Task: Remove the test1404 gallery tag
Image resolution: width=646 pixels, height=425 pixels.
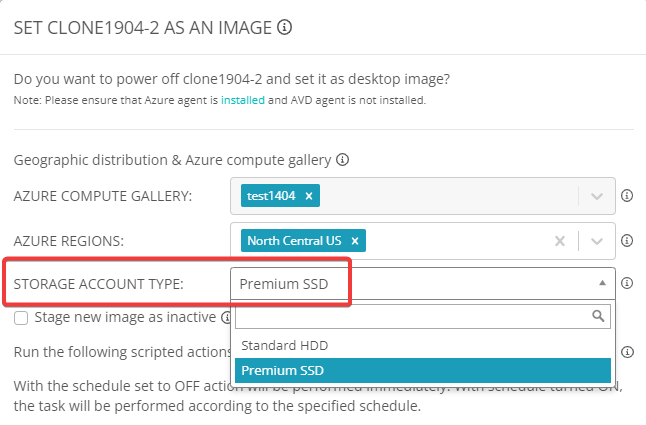Action: [x=309, y=196]
